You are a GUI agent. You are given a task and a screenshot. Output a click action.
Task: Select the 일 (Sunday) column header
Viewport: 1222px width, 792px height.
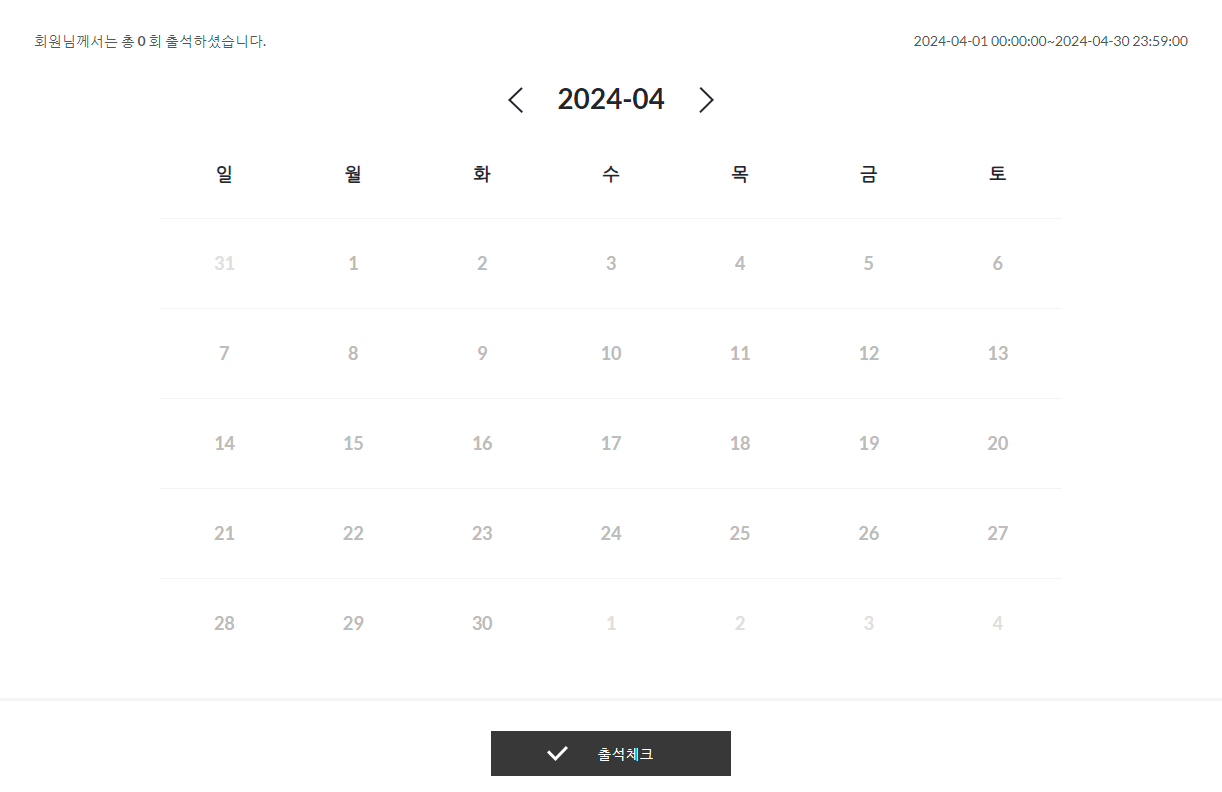point(224,174)
